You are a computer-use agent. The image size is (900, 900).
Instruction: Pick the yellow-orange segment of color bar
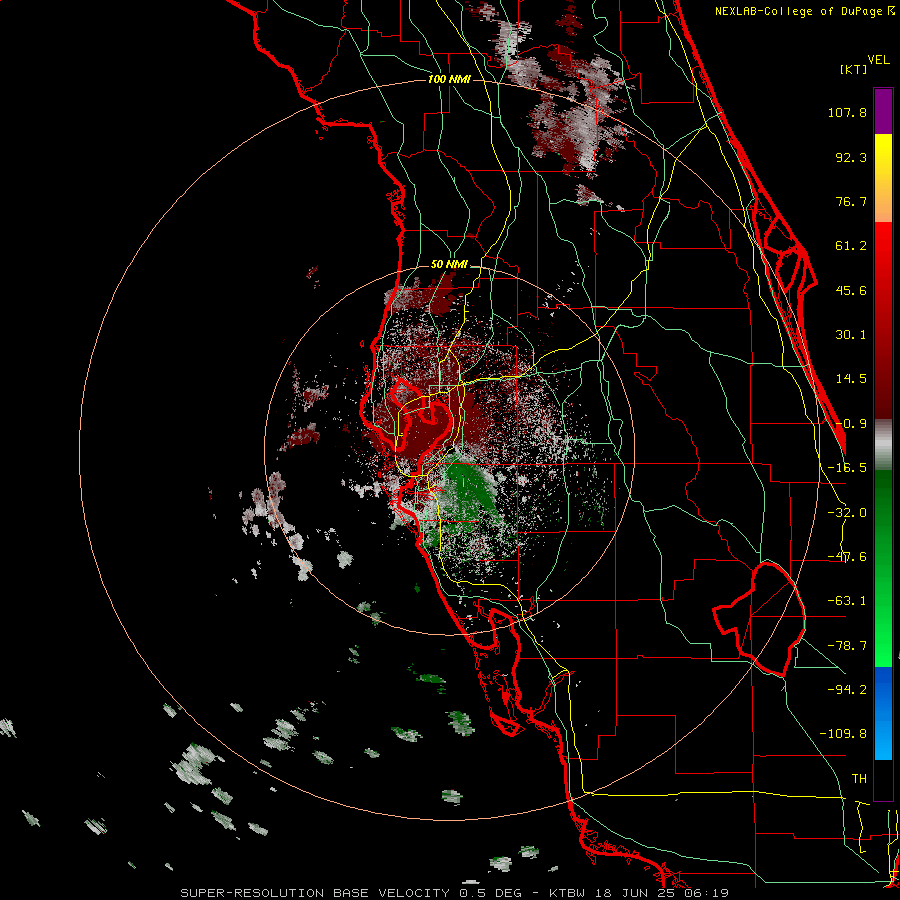coord(883,178)
